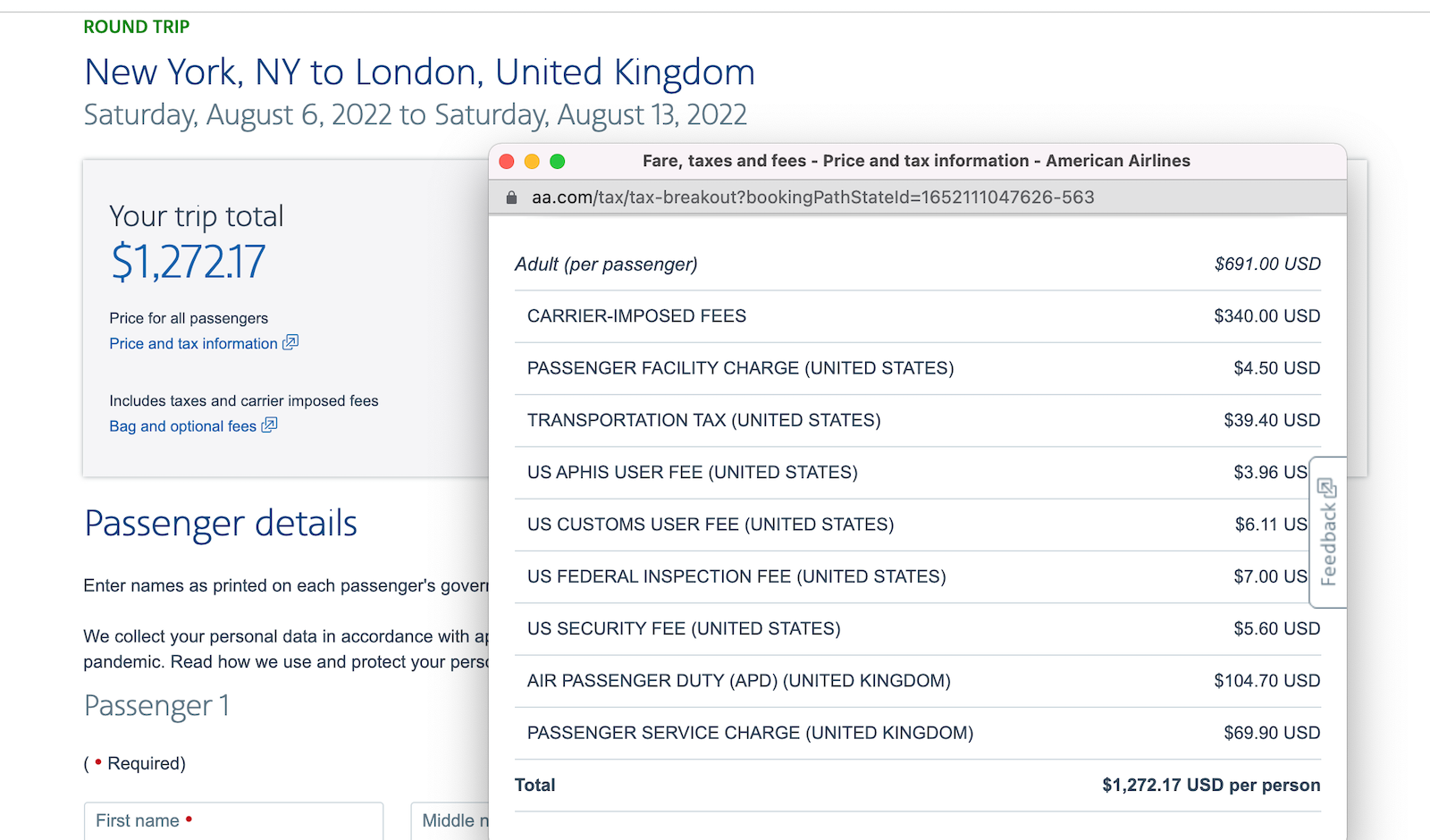
Task: Click external-link icon next to Bag and optional fees
Action: pyautogui.click(x=269, y=426)
